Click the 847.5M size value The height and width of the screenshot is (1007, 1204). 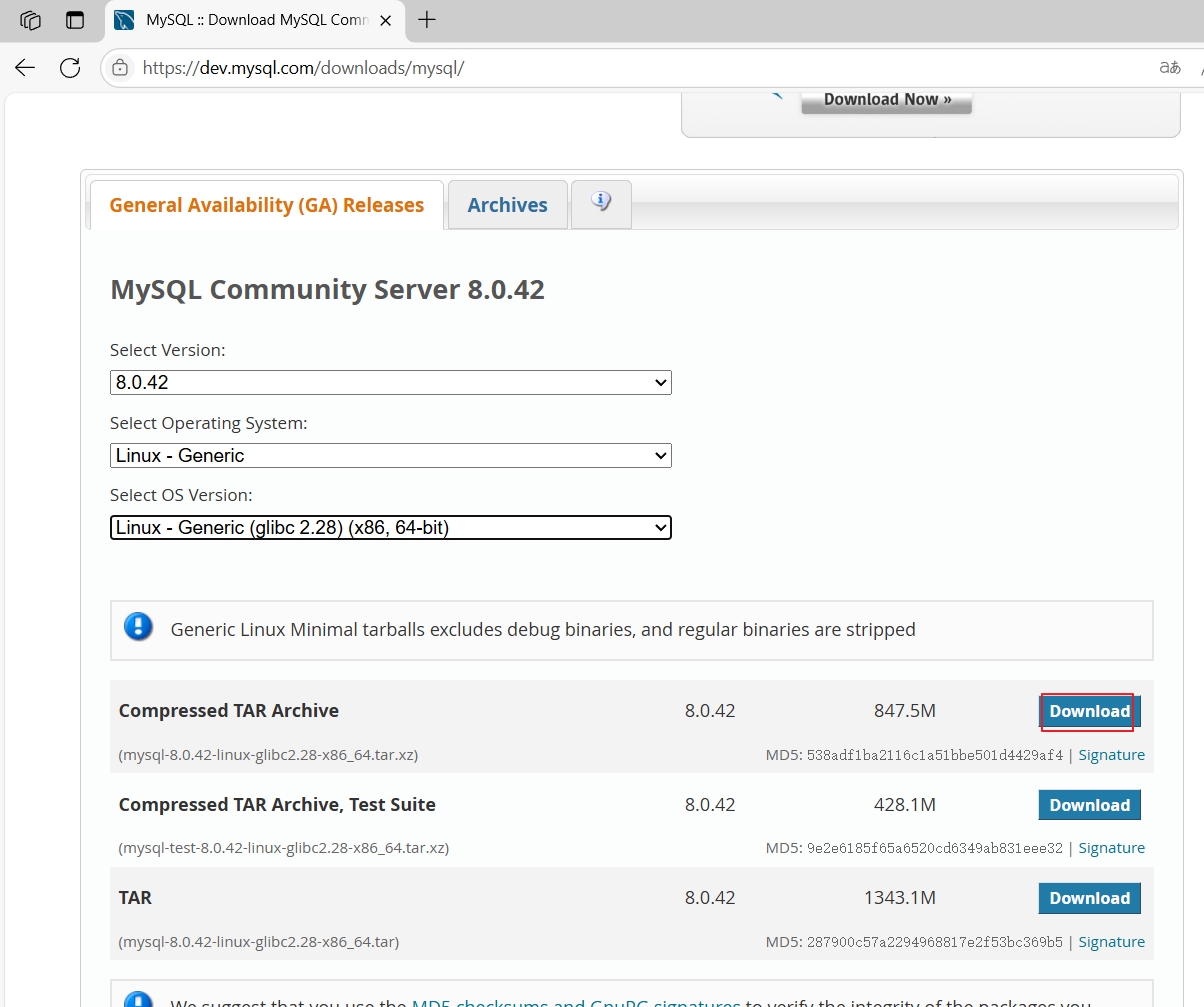coord(904,711)
